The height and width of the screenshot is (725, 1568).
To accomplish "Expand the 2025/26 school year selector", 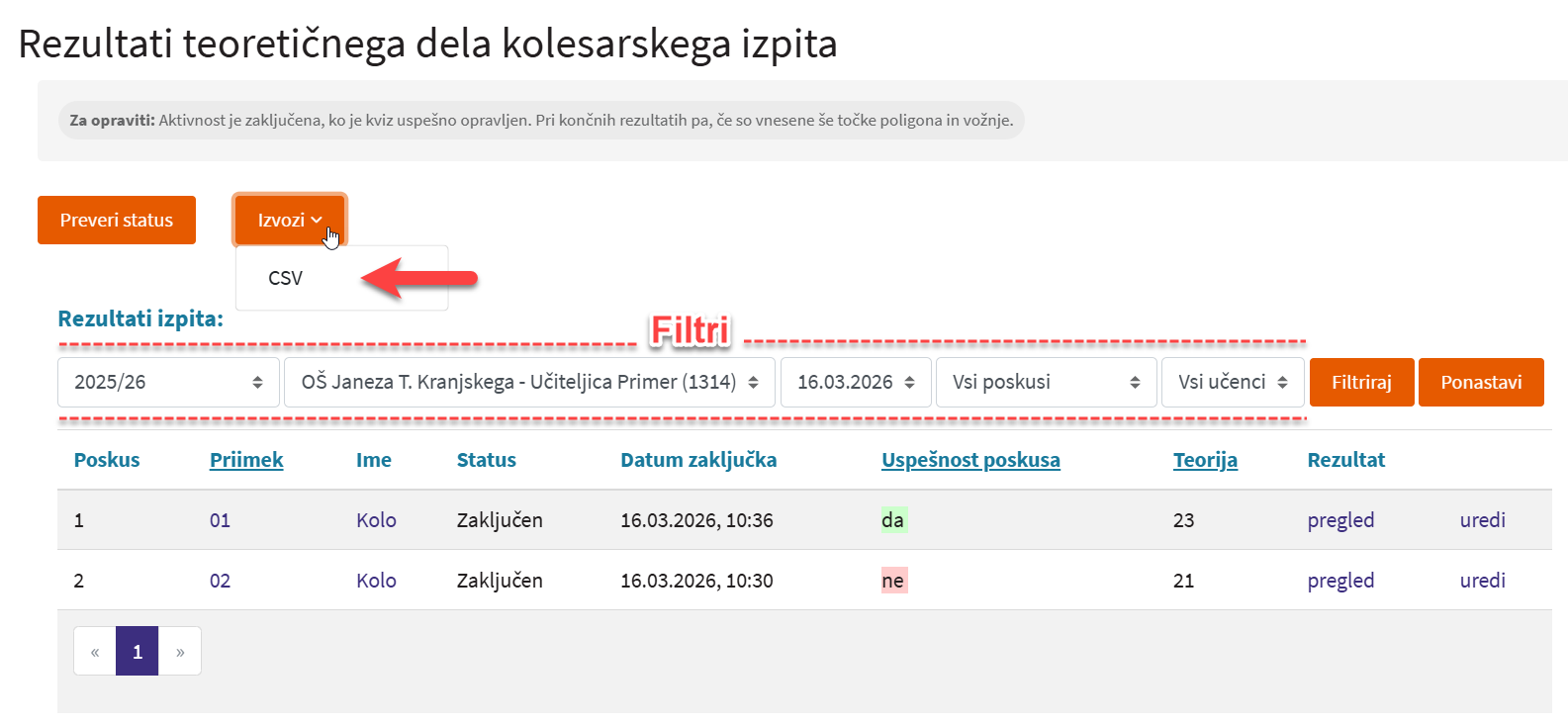I will (x=168, y=382).
